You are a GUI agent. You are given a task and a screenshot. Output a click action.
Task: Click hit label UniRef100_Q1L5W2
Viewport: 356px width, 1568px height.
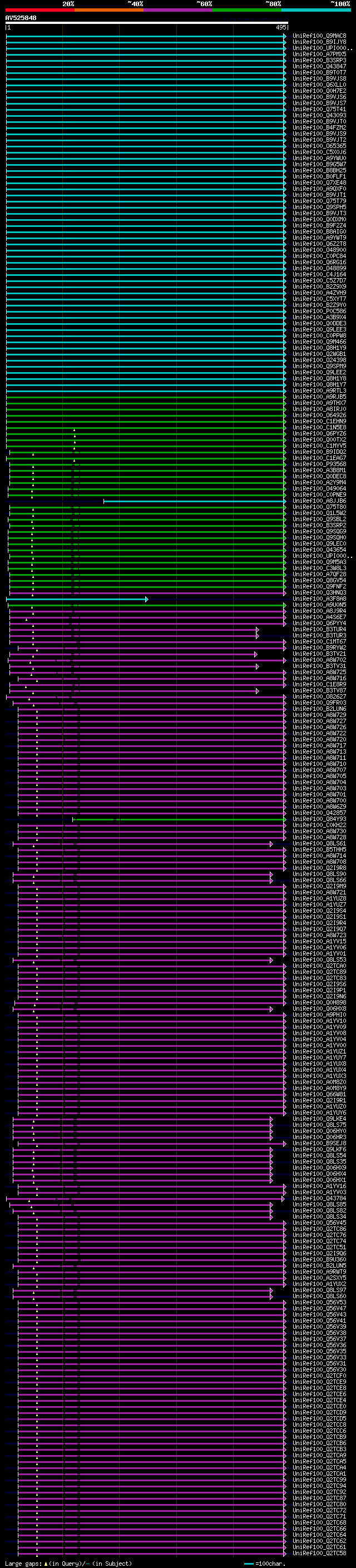319,513
